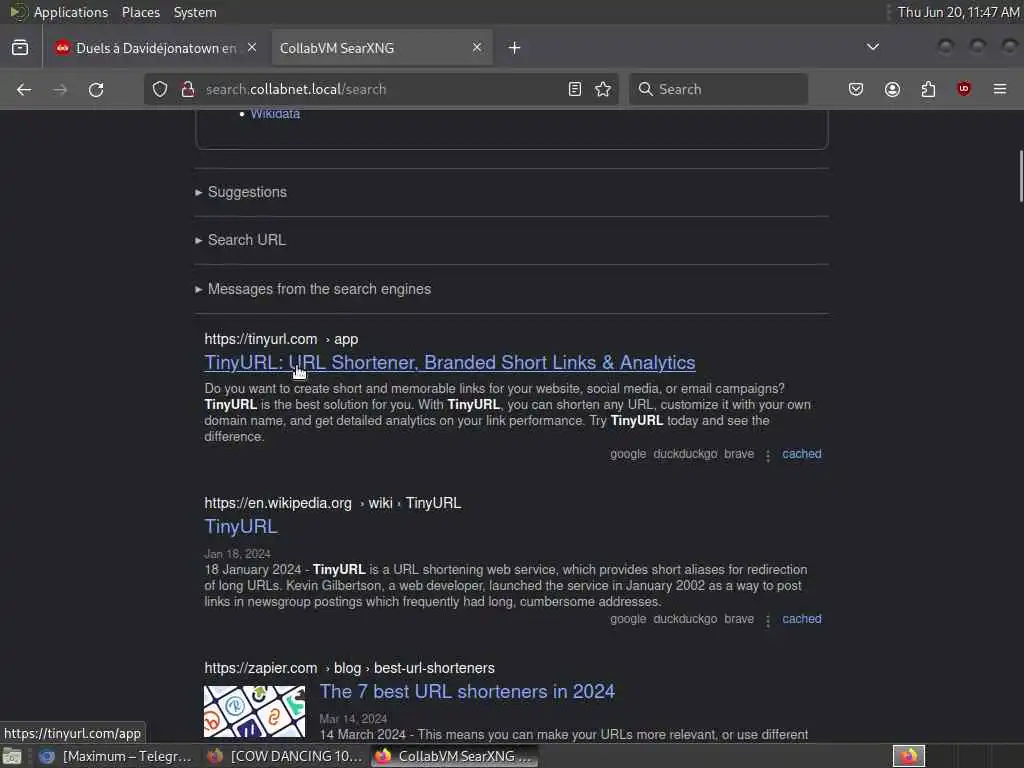1024x768 pixels.
Task: Expand Messages from the search engines
Action: 319,289
